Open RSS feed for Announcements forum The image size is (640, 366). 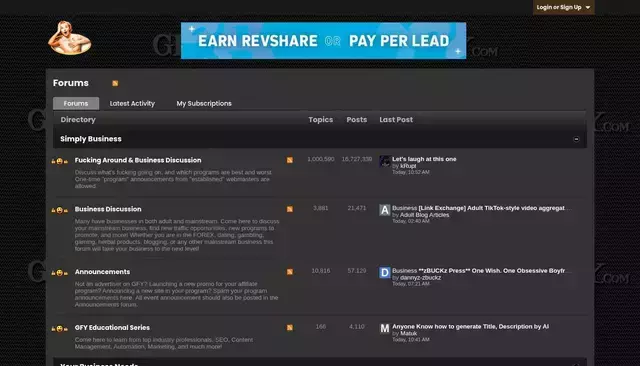289,272
